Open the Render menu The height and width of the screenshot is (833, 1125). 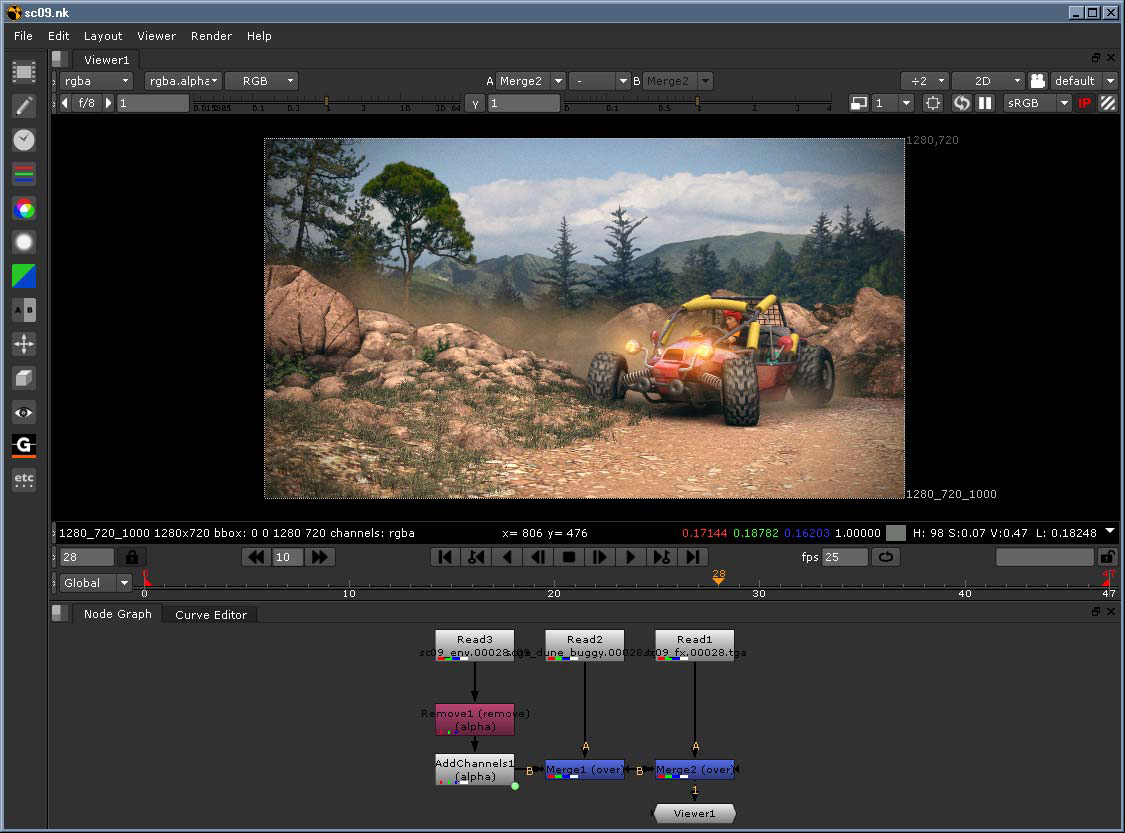[x=211, y=36]
